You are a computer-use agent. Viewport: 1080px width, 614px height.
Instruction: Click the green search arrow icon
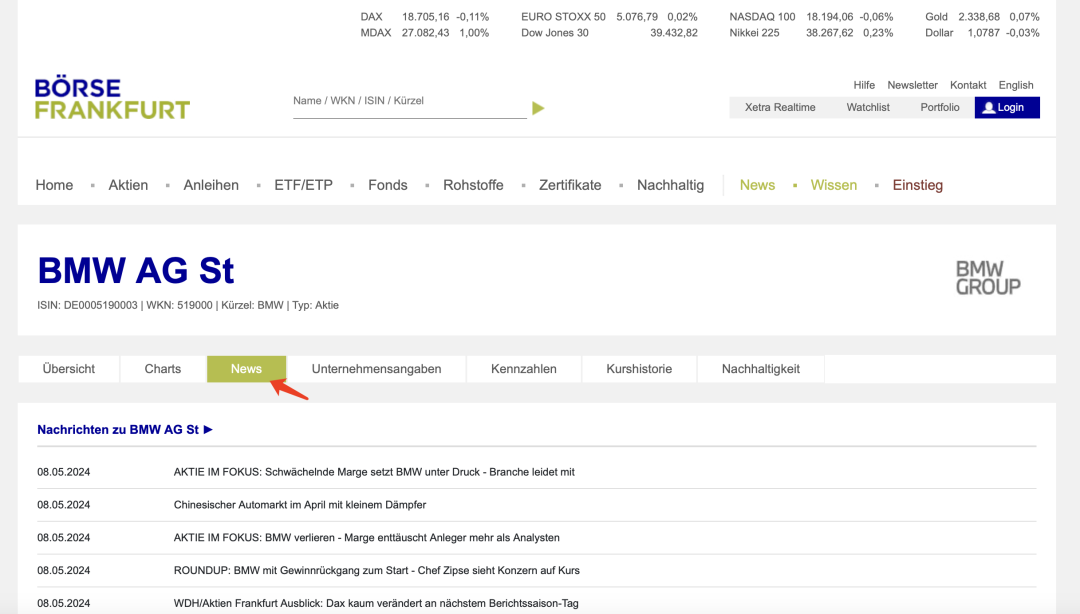coord(538,108)
